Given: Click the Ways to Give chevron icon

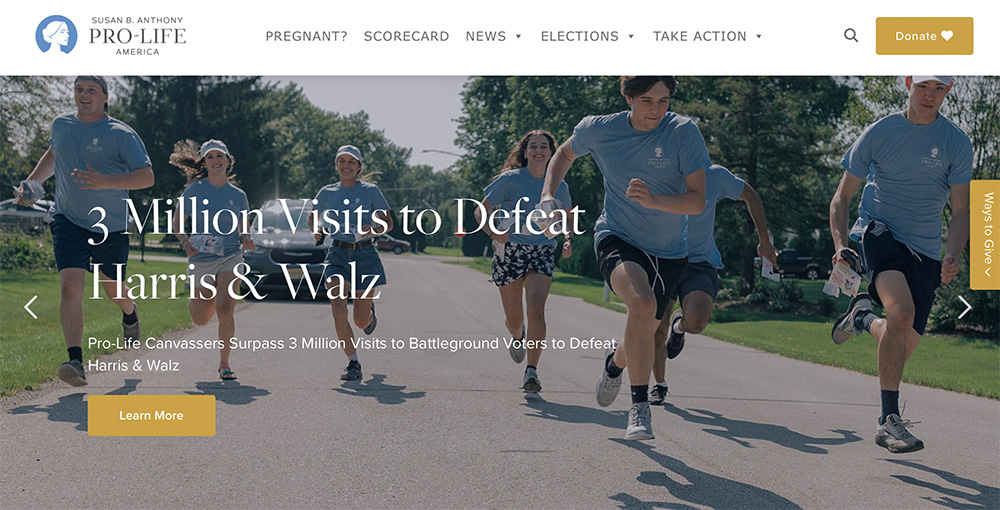Looking at the screenshot, I should point(987,272).
